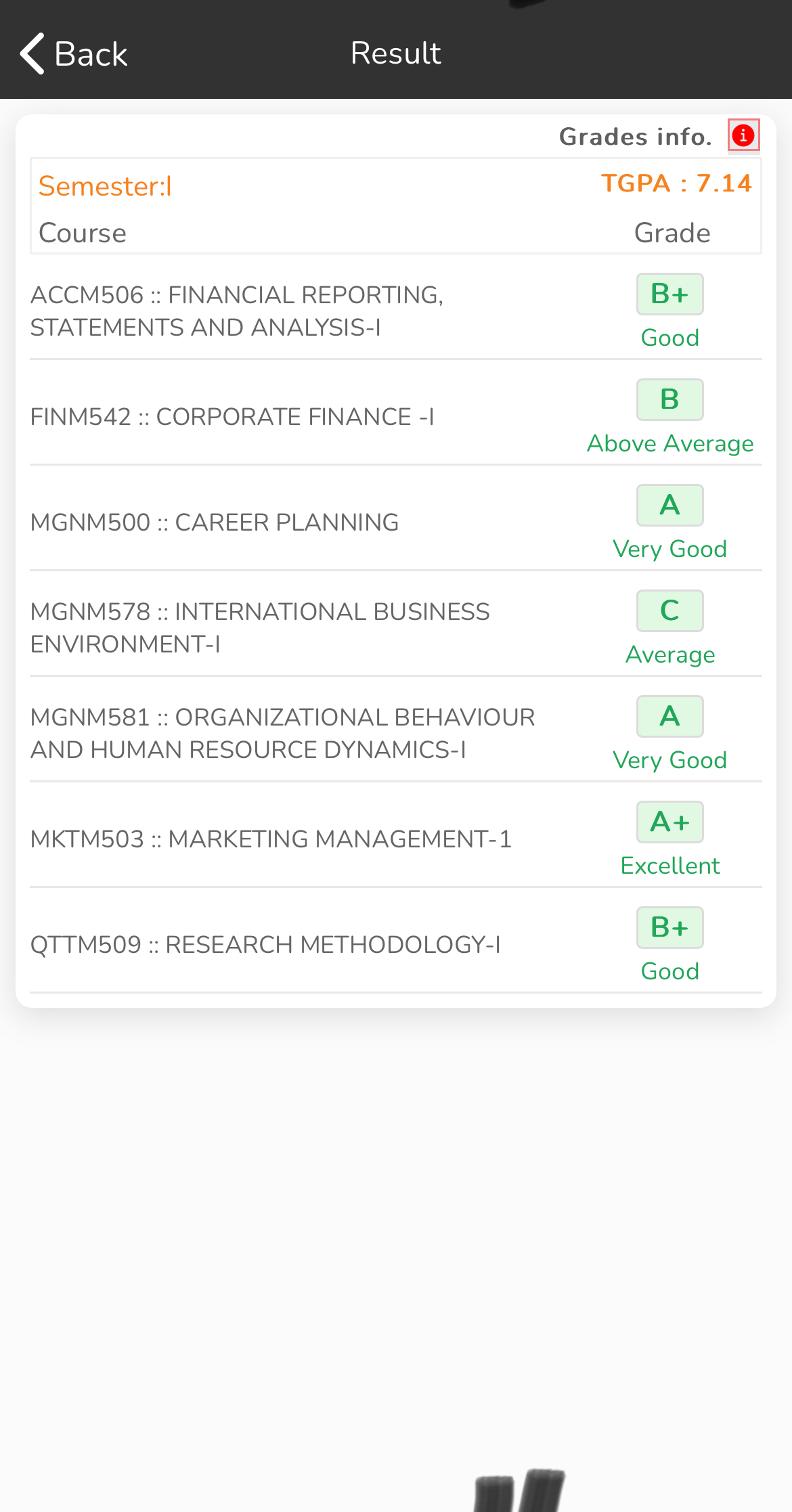Screen dimensions: 792x1512
Task: Tap the red Grades info icon
Action: coord(743,135)
